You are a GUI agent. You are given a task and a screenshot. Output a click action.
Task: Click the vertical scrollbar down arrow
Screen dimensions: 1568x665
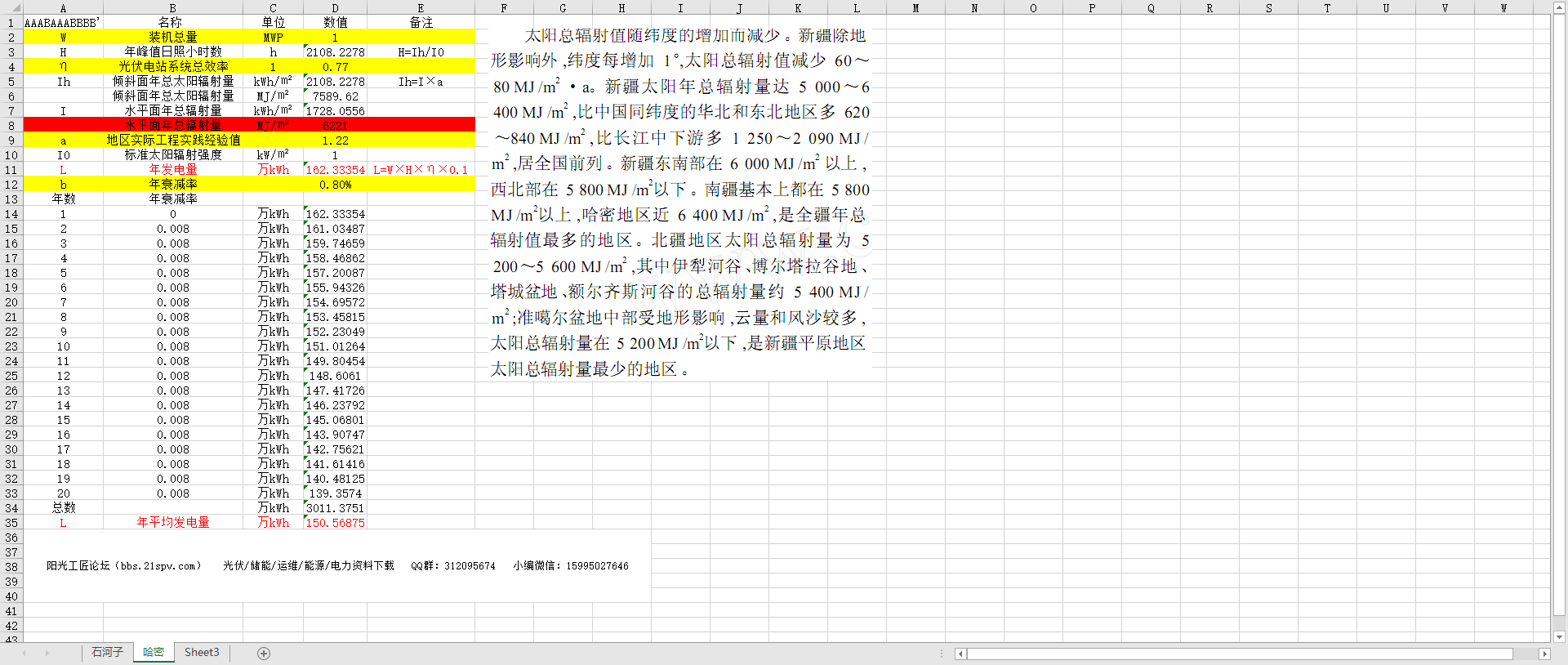point(1560,636)
